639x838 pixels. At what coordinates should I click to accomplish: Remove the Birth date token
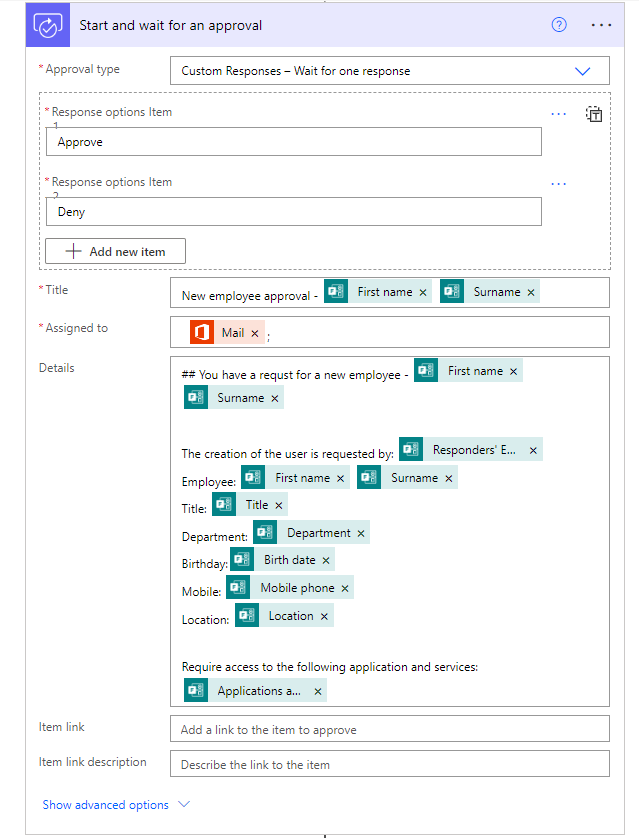pos(326,560)
